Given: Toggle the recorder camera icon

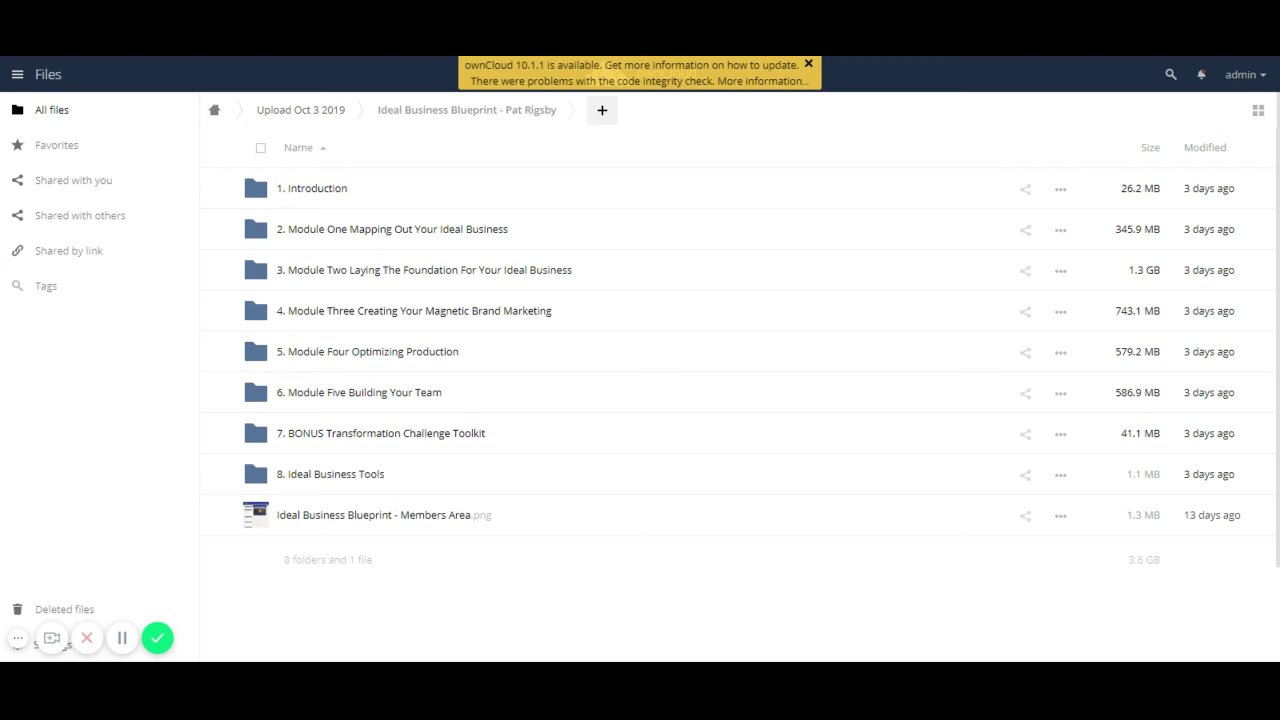Looking at the screenshot, I should 52,638.
